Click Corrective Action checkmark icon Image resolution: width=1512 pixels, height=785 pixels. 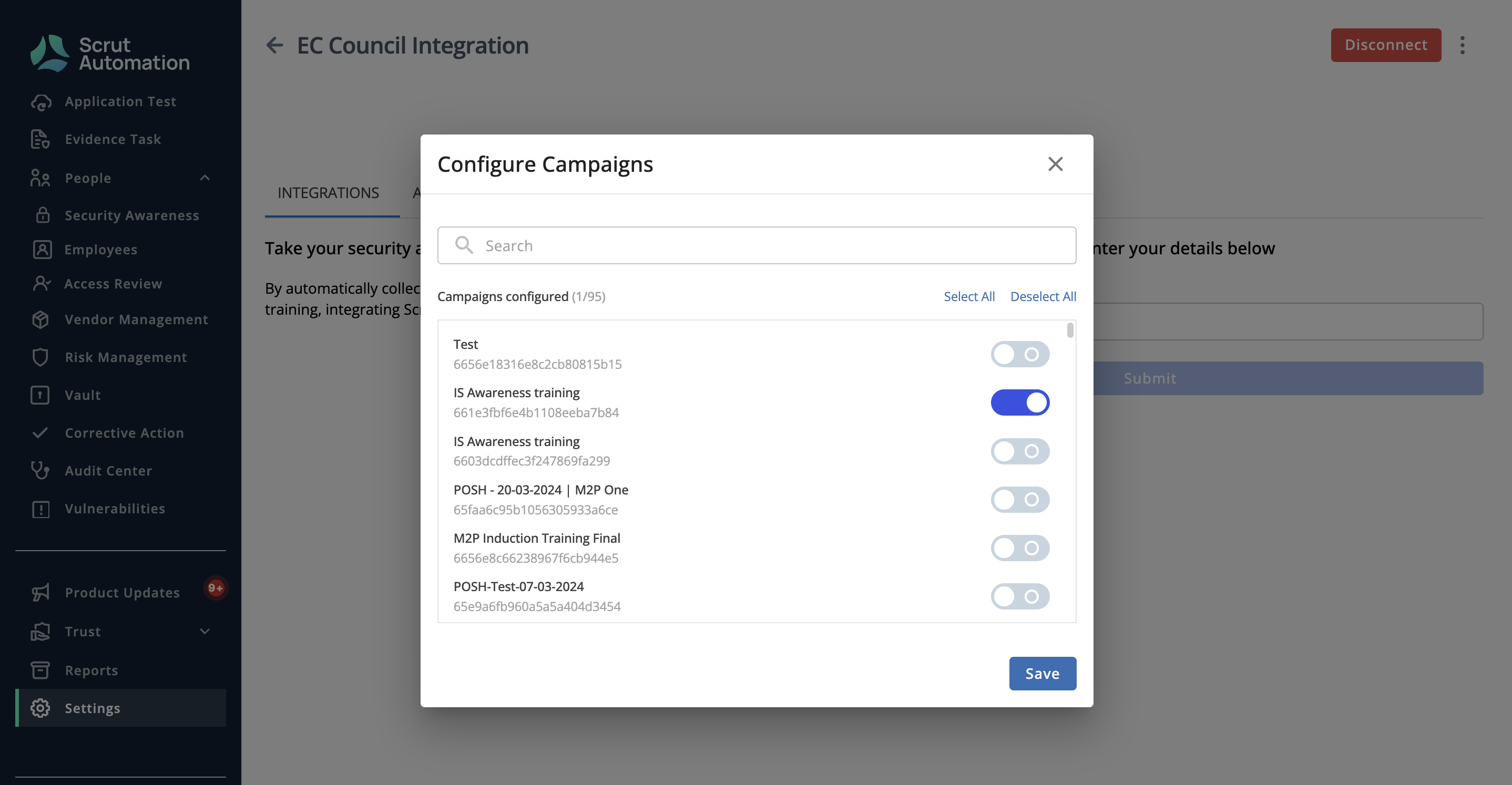(40, 433)
